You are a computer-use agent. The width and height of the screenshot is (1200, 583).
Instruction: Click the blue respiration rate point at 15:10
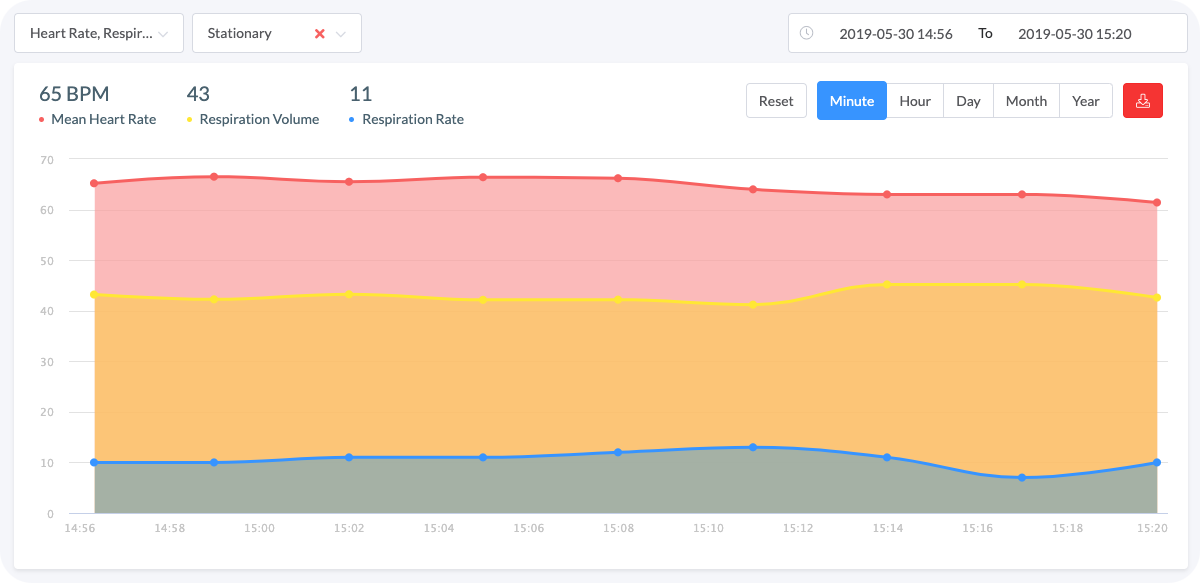[x=751, y=448]
